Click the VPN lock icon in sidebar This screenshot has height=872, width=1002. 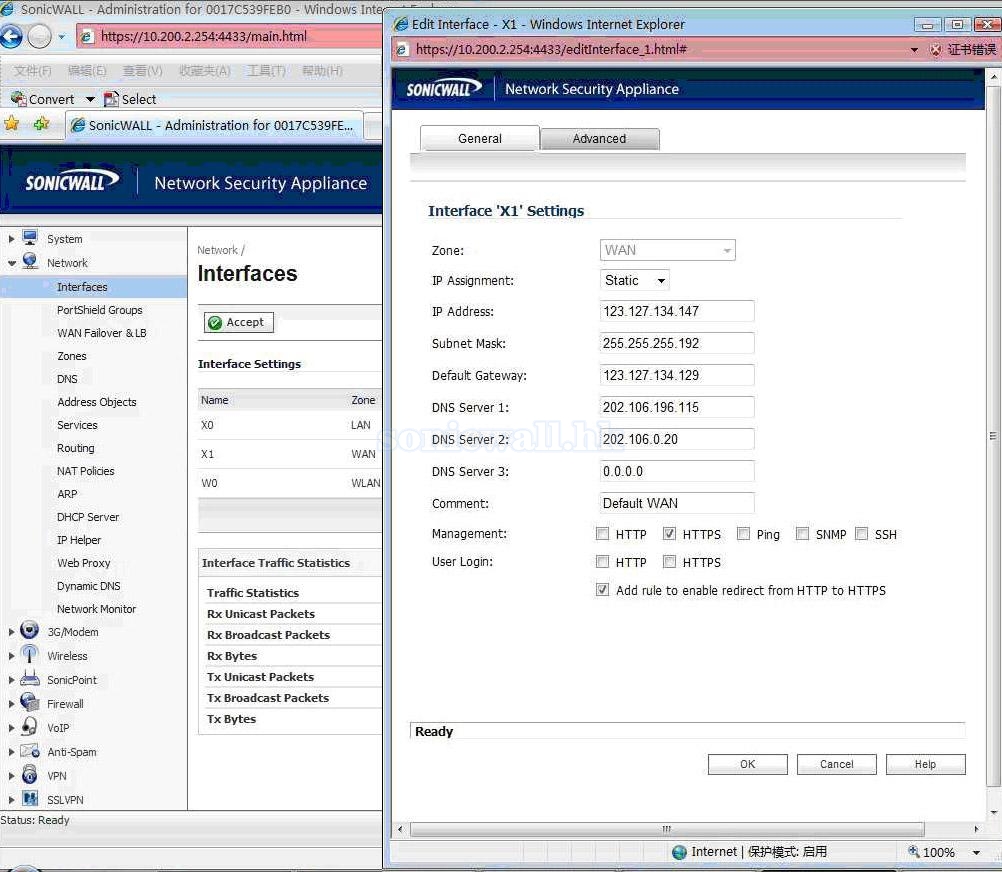tap(29, 774)
